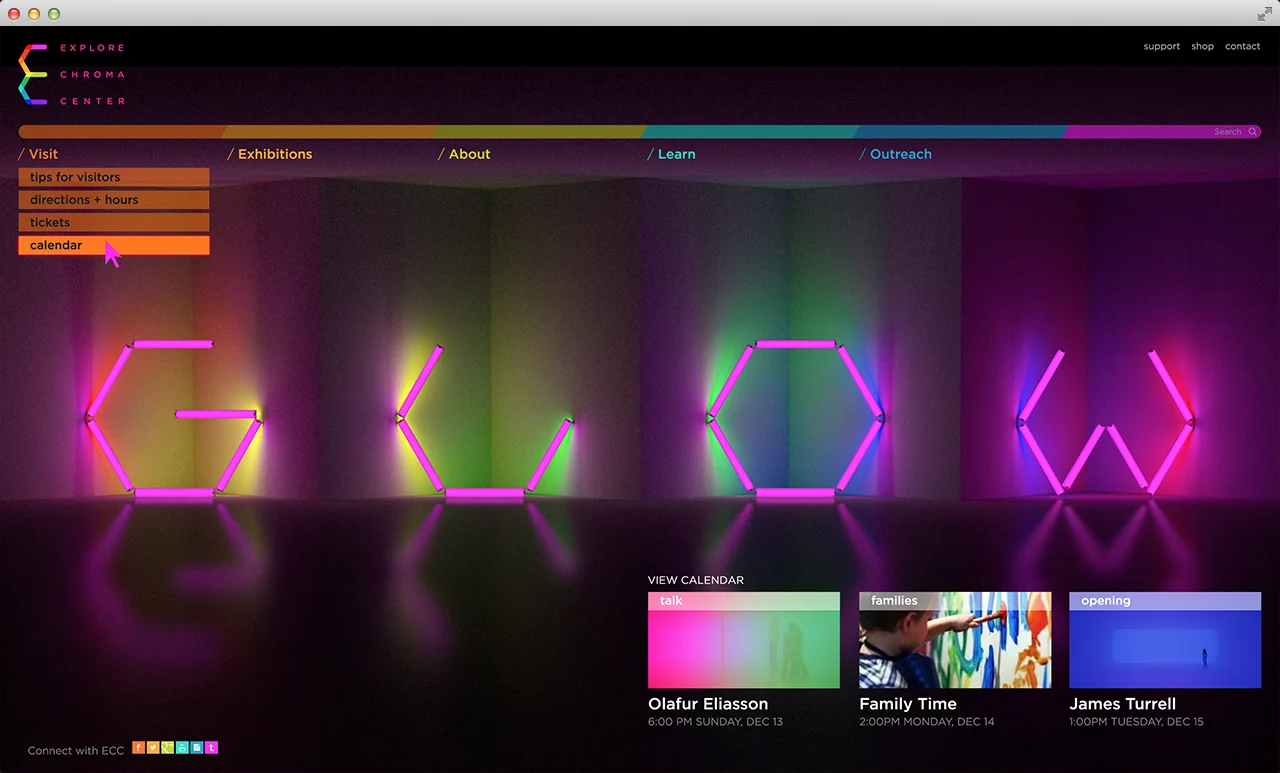Click the fullscreen arrows in title bar
The height and width of the screenshot is (773, 1280).
pos(1264,13)
